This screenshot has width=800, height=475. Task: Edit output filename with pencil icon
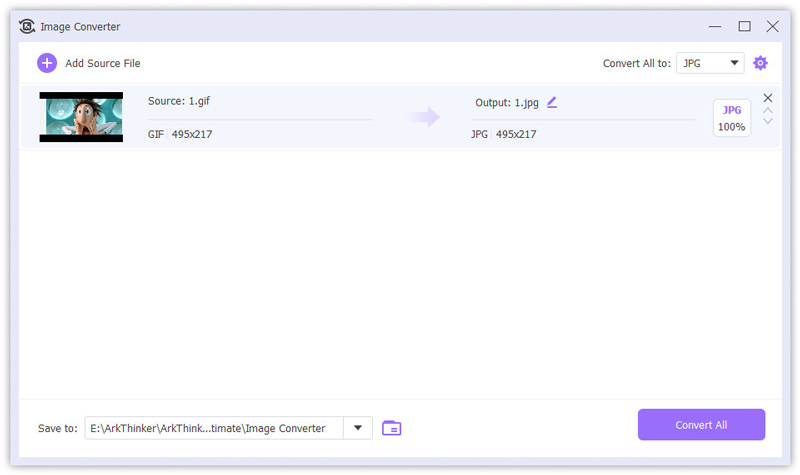(x=552, y=103)
